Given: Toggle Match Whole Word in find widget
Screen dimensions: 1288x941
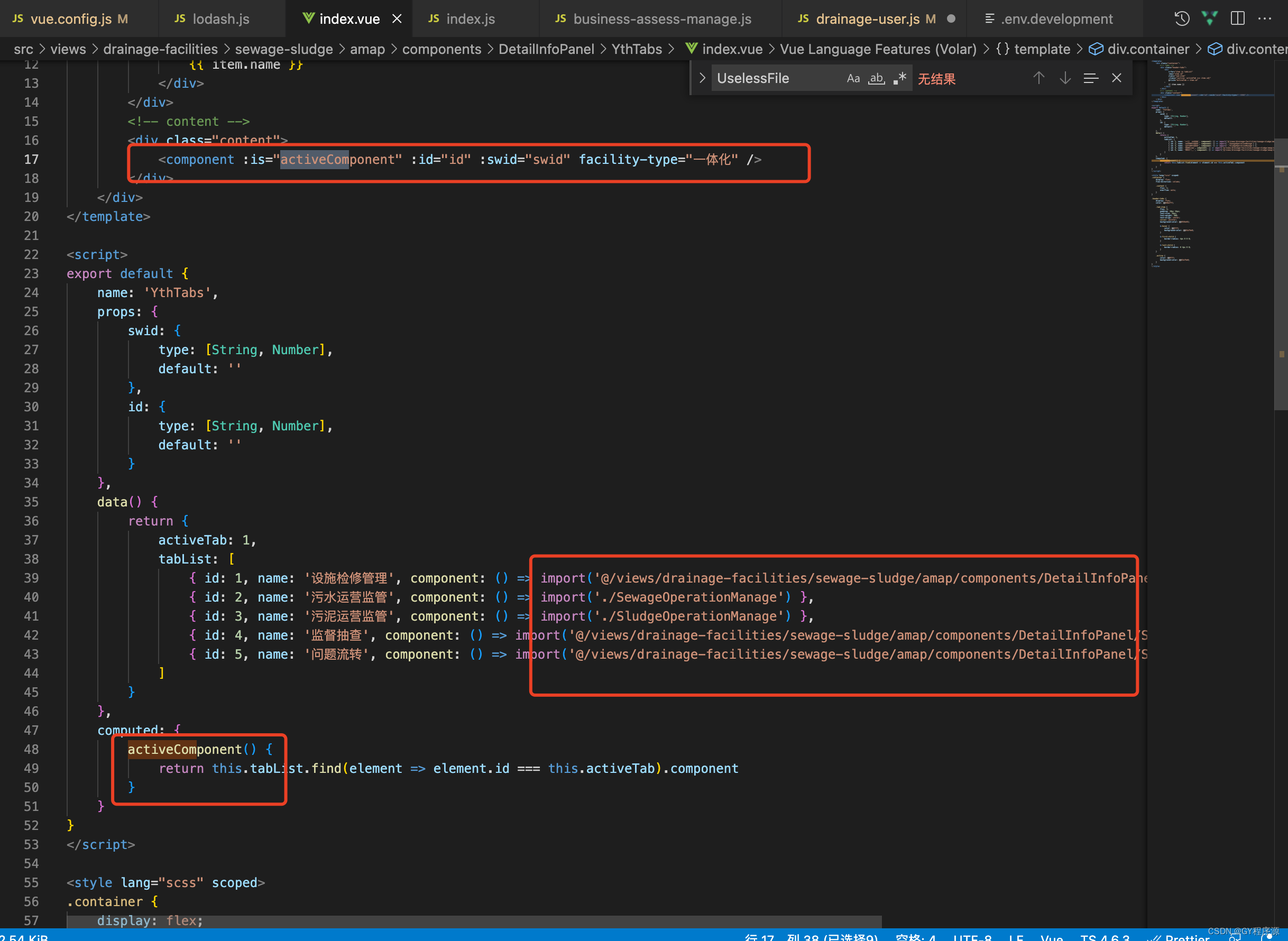Looking at the screenshot, I should click(876, 79).
